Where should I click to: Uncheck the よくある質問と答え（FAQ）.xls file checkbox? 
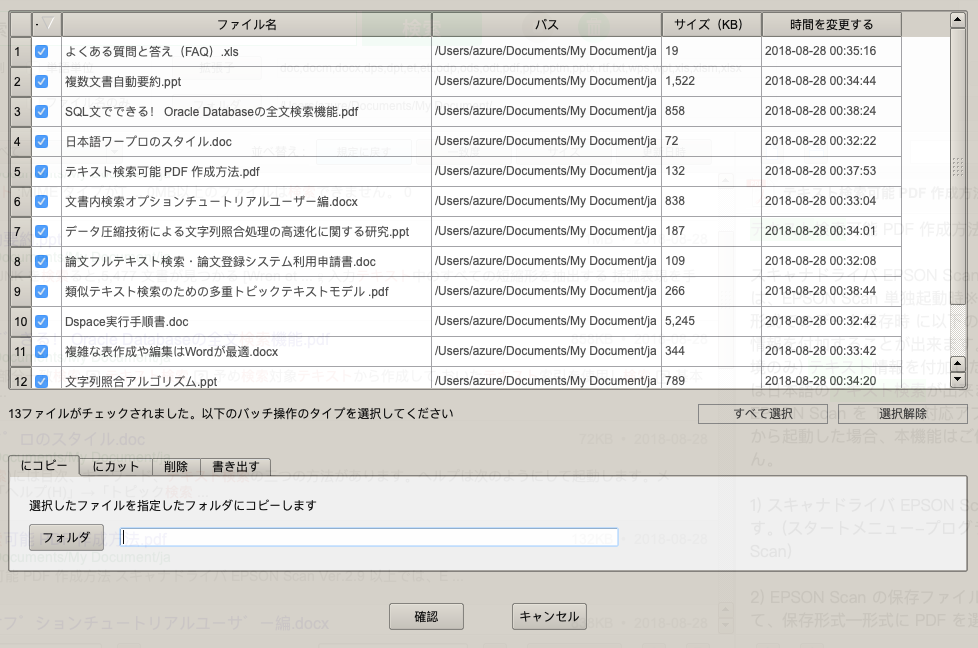(42, 51)
